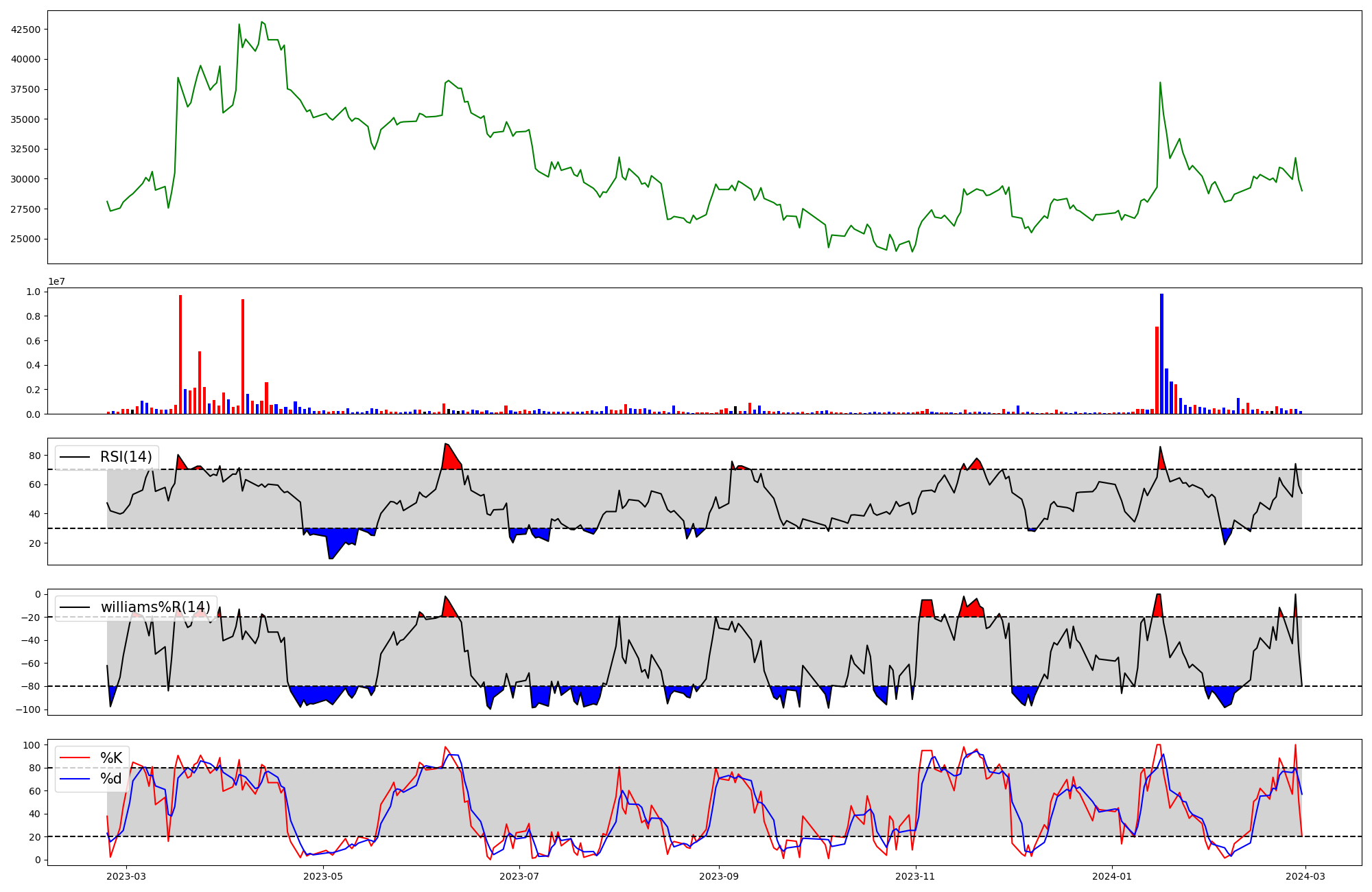The width and height of the screenshot is (1372, 892).
Task: Click the 25000 price axis tick label
Action: (25, 239)
